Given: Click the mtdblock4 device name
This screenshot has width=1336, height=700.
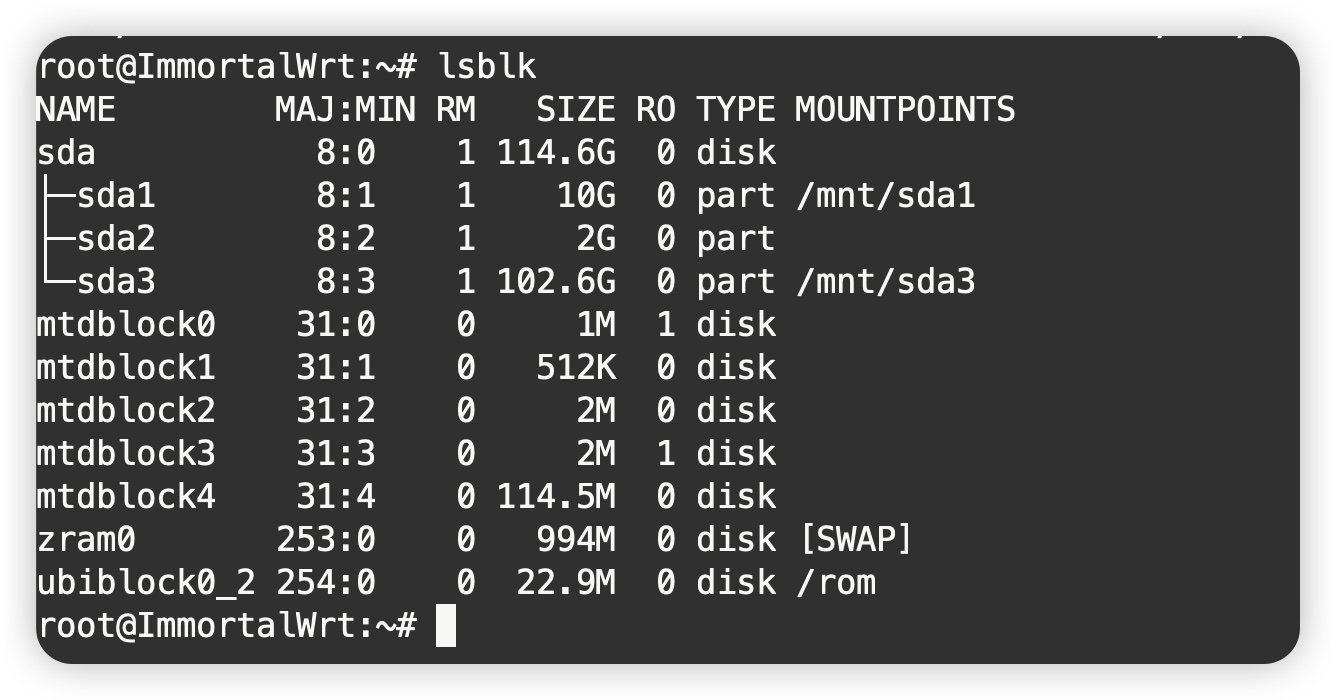Looking at the screenshot, I should (x=126, y=497).
